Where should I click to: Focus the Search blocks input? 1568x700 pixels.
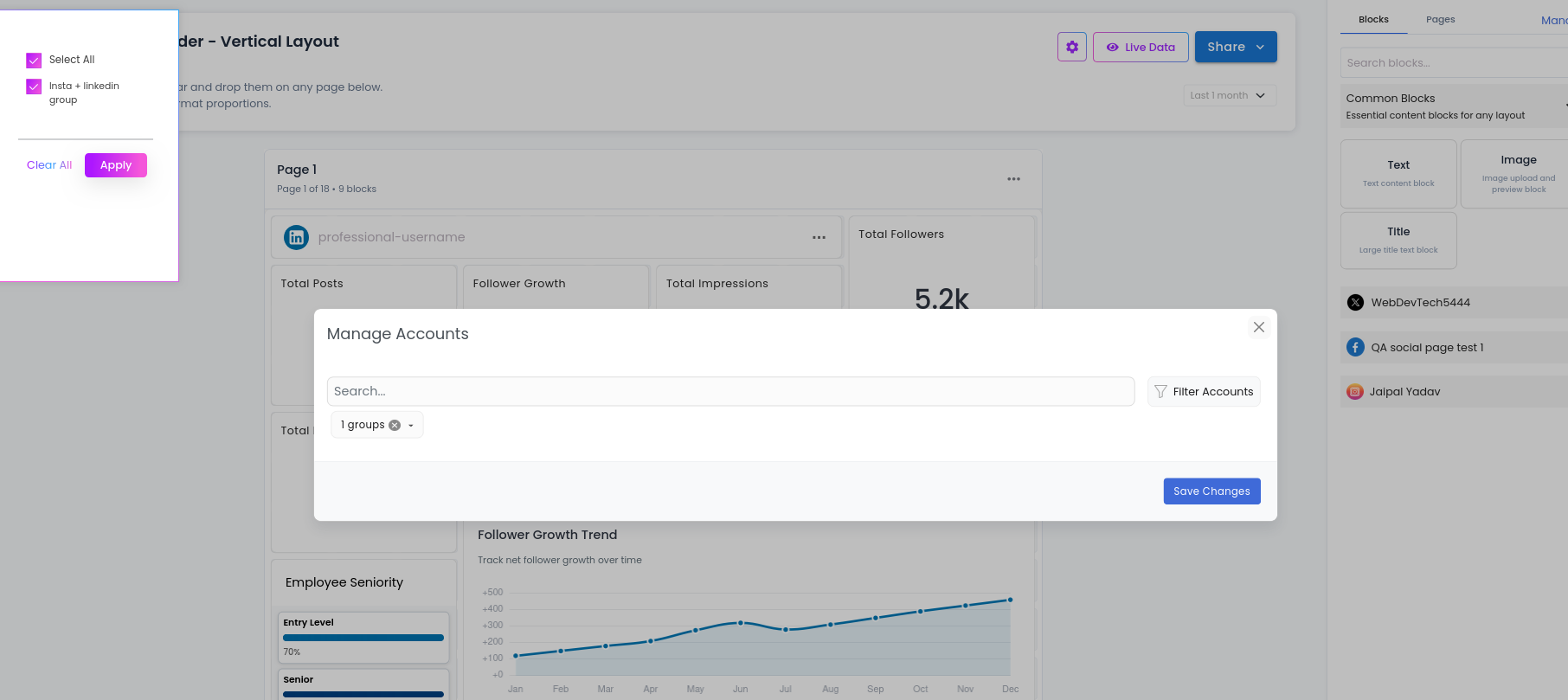[x=1454, y=62]
